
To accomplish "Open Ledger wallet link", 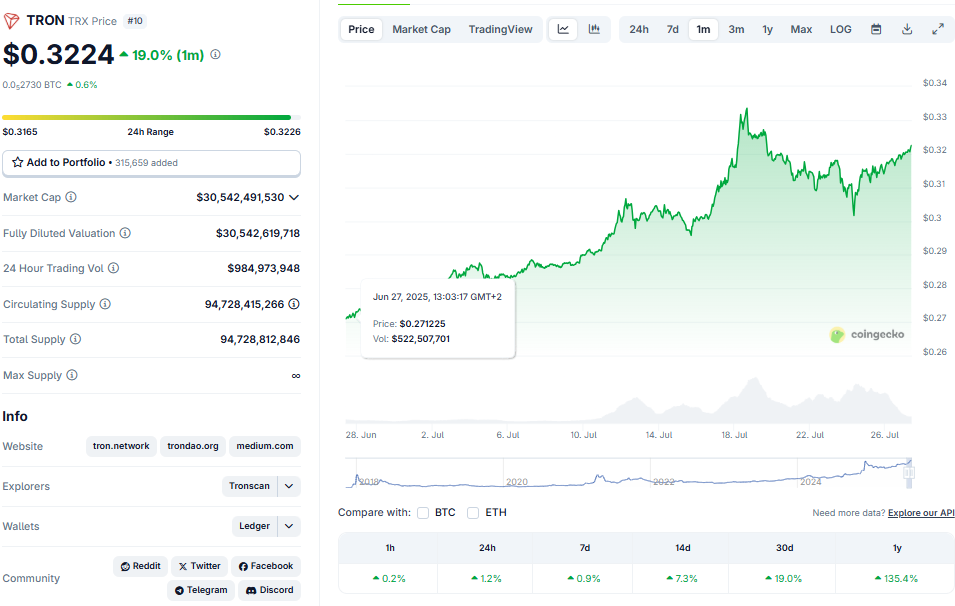I will coord(255,526).
